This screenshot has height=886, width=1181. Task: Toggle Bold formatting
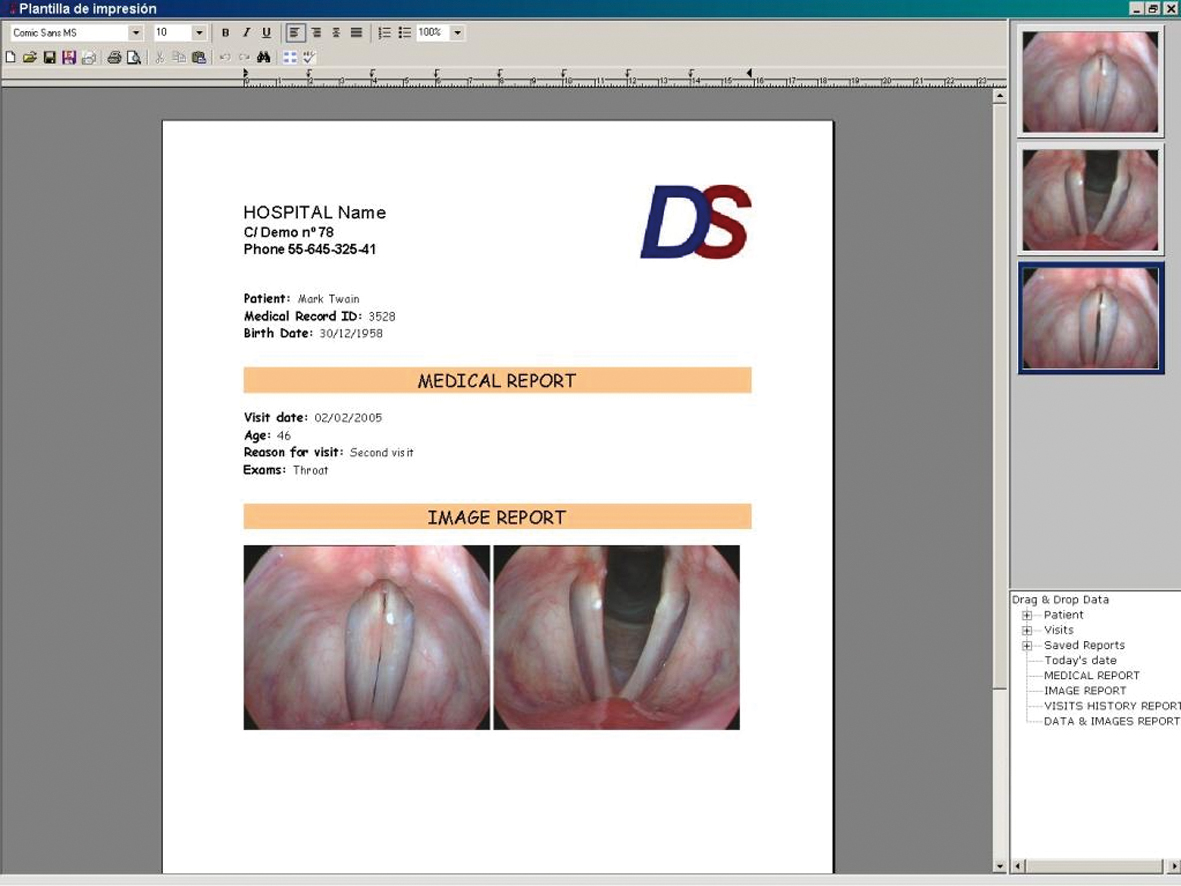225,33
